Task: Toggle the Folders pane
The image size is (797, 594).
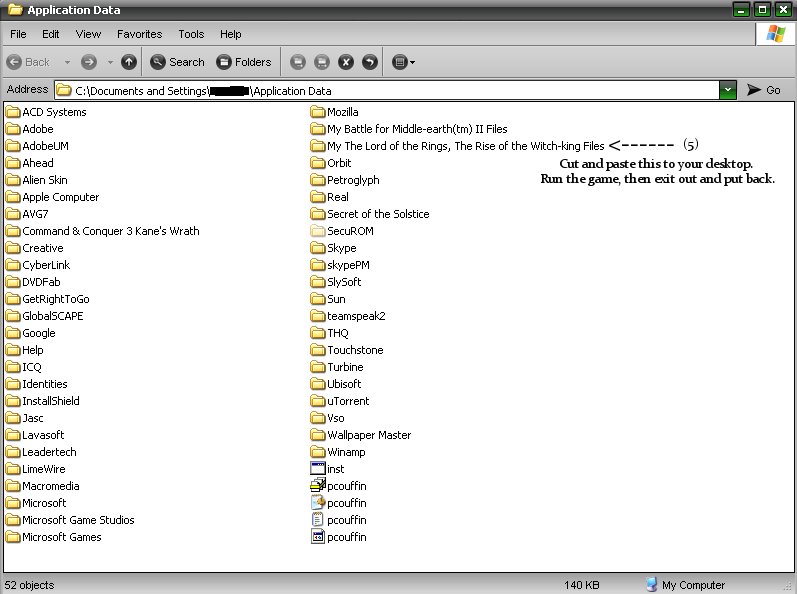Action: coord(244,62)
